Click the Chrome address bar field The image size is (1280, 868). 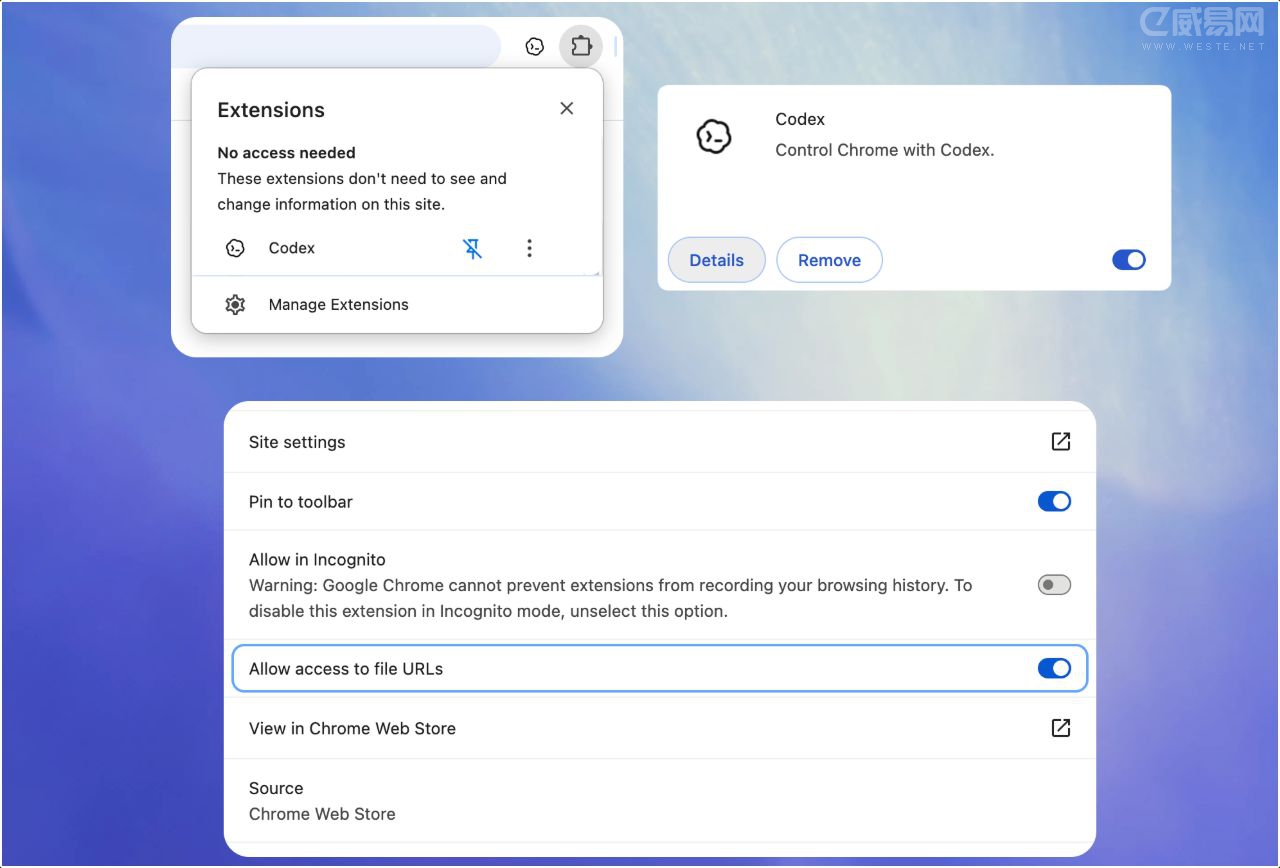point(336,46)
